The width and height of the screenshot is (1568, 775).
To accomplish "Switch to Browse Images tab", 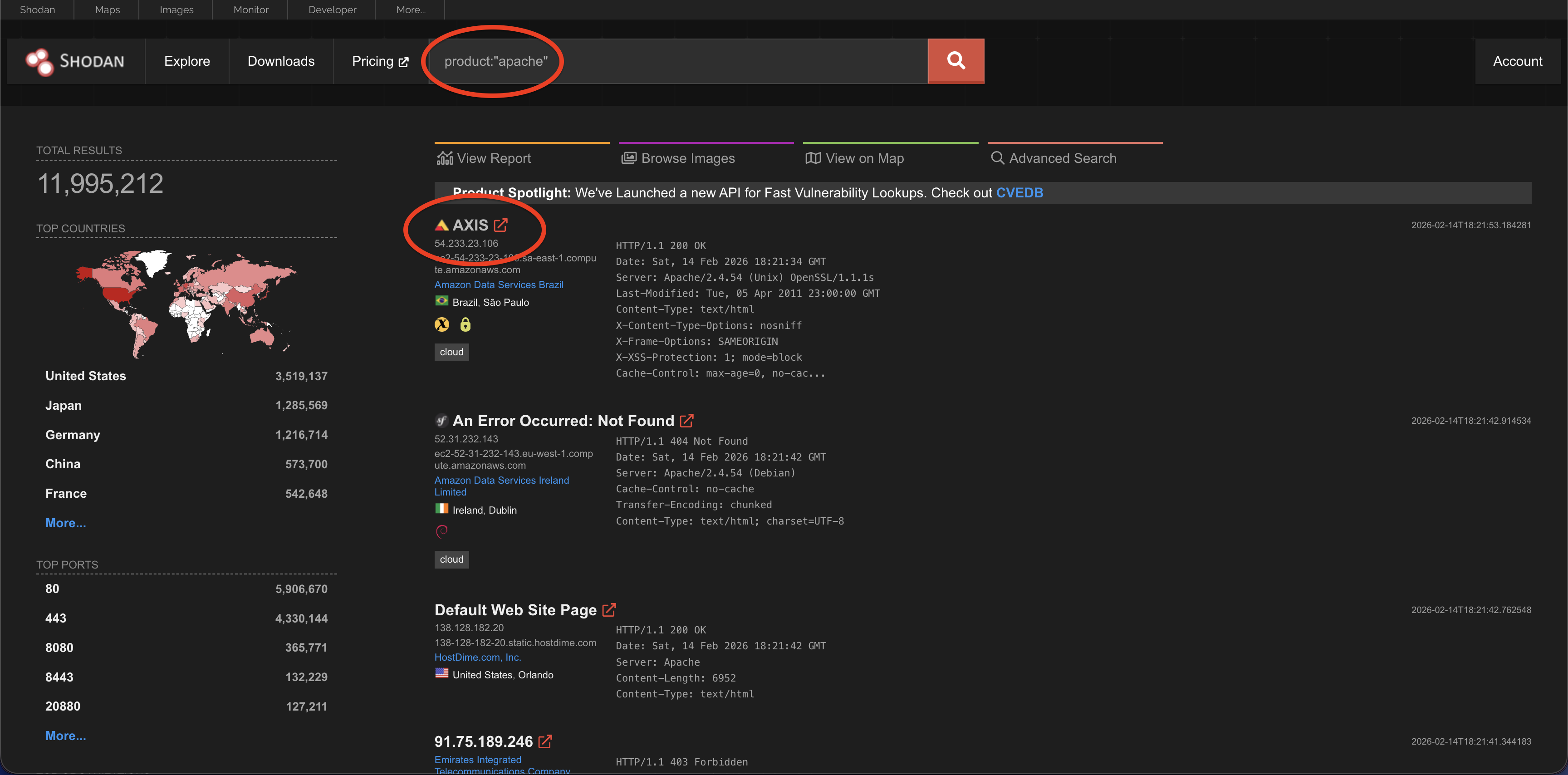I will click(x=678, y=158).
